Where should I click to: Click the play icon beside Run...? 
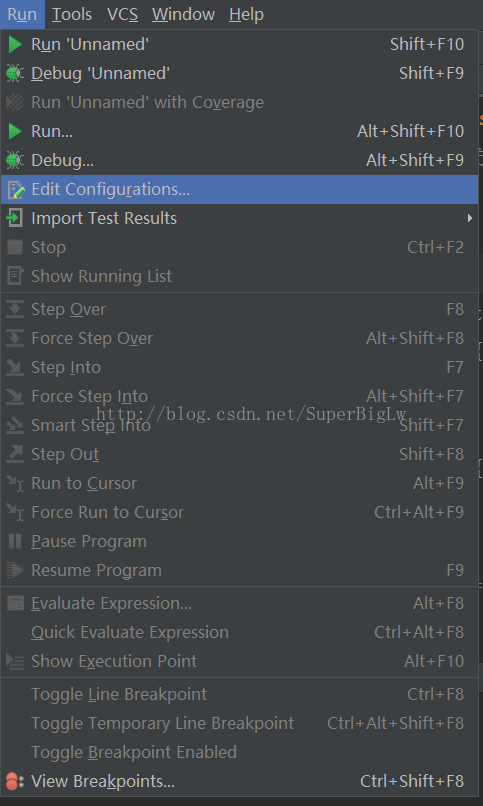[15, 132]
